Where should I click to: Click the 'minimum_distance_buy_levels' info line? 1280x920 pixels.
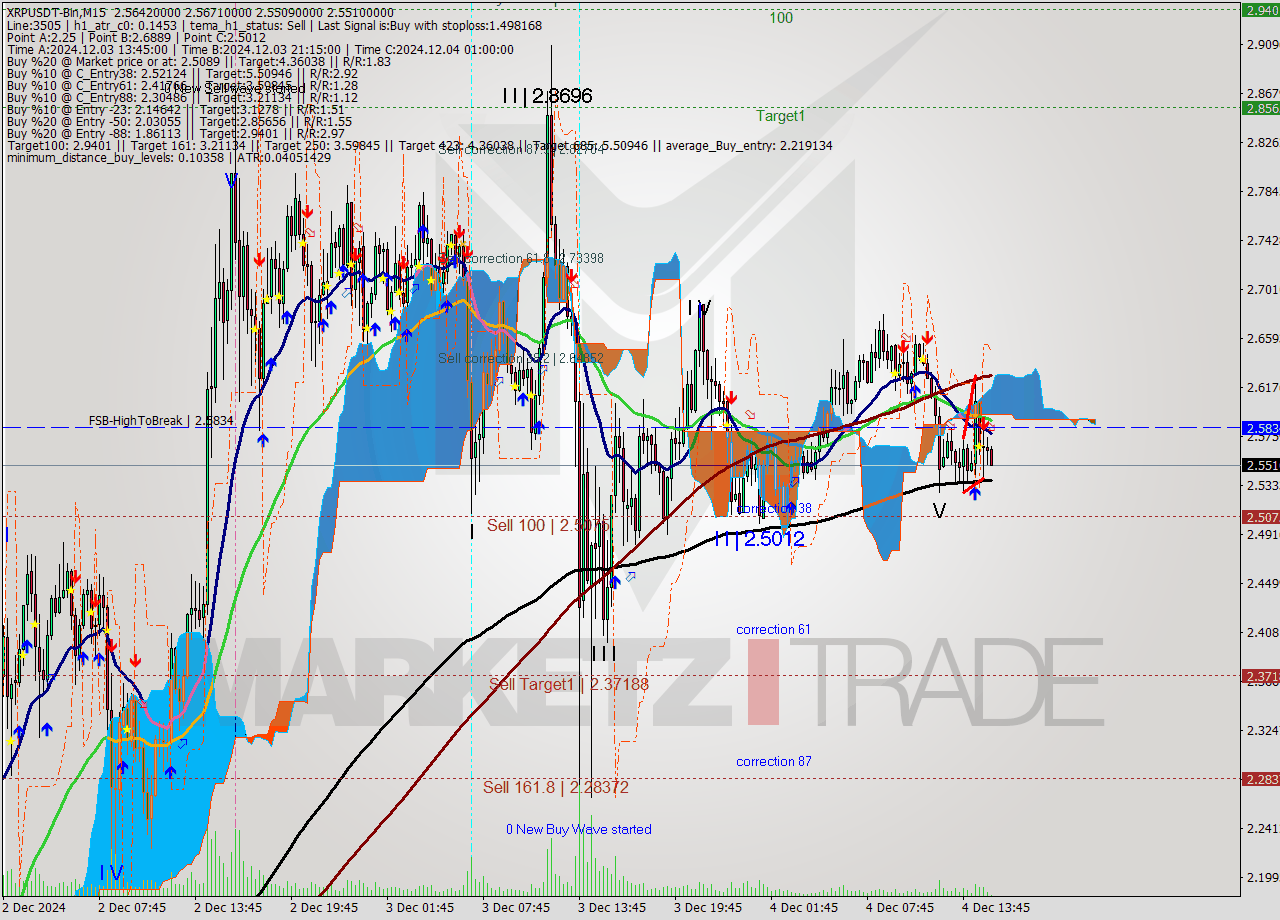tap(168, 158)
